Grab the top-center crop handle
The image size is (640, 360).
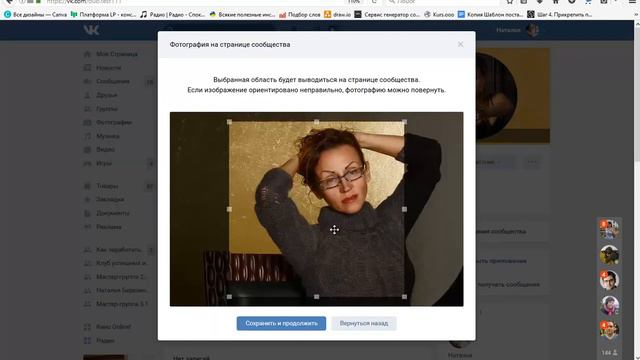[317, 122]
